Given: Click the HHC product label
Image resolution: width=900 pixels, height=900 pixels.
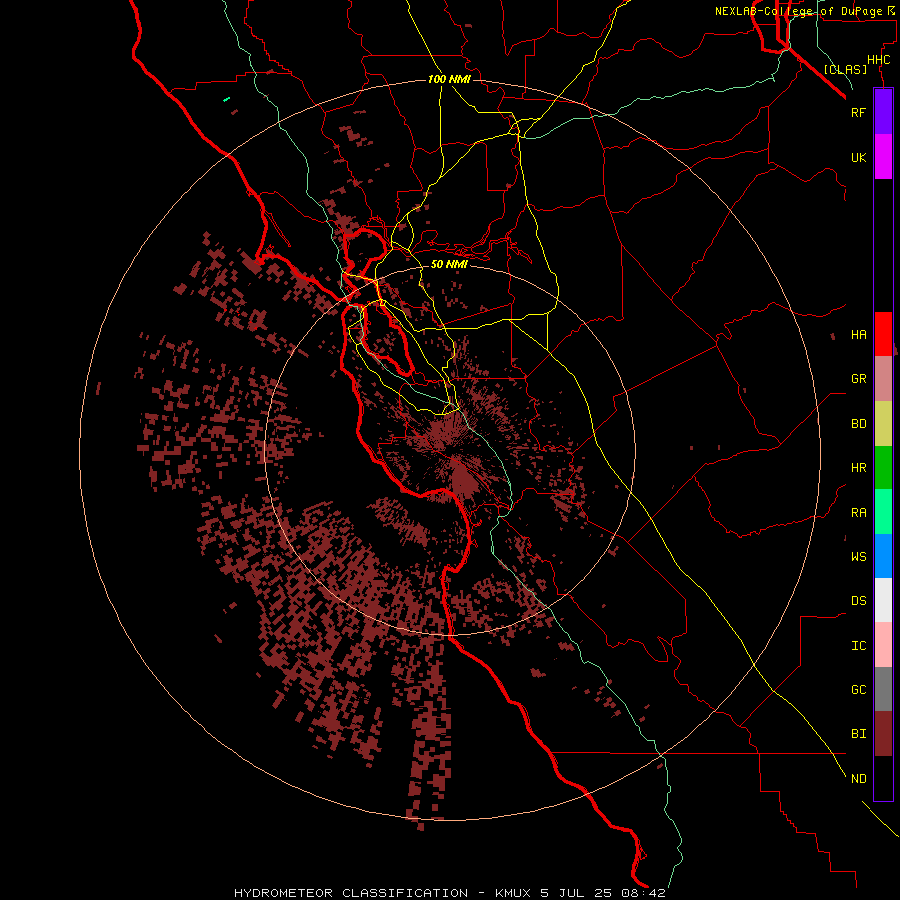Looking at the screenshot, I should [x=878, y=60].
